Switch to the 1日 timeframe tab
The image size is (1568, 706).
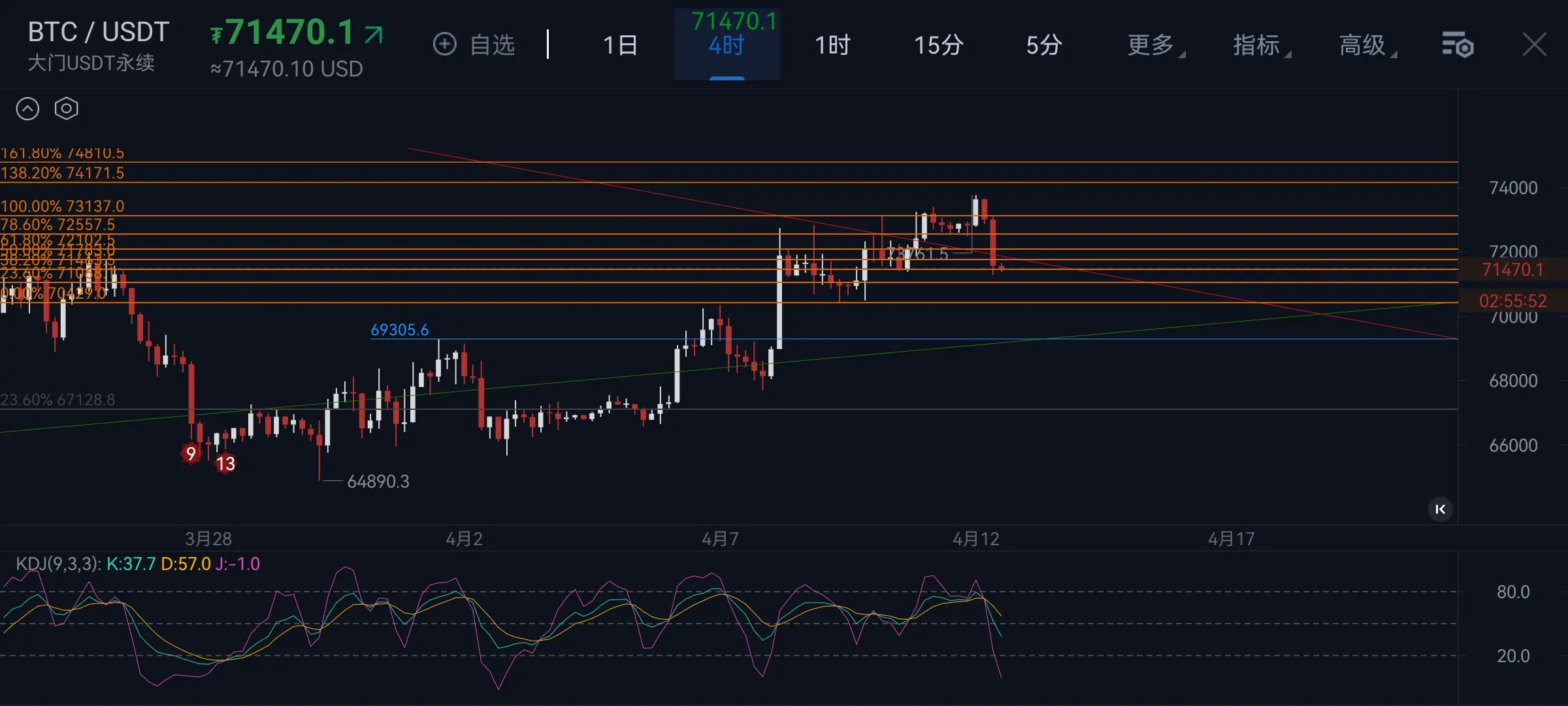pyautogui.click(x=620, y=45)
